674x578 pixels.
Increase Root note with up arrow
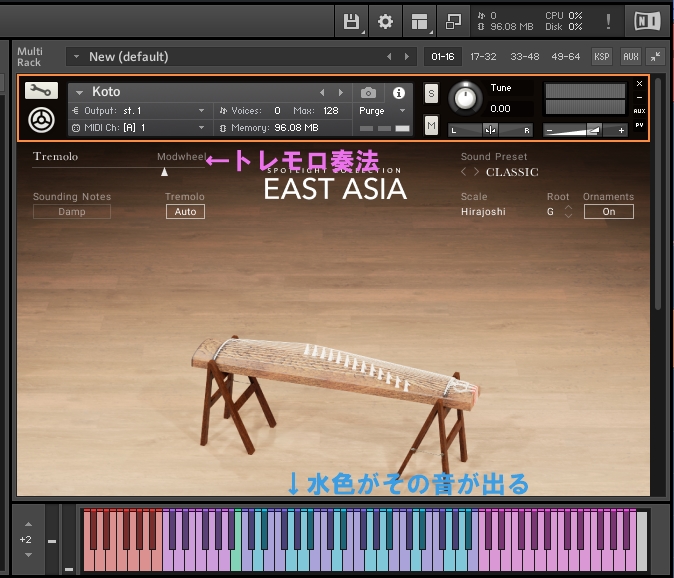pos(568,208)
